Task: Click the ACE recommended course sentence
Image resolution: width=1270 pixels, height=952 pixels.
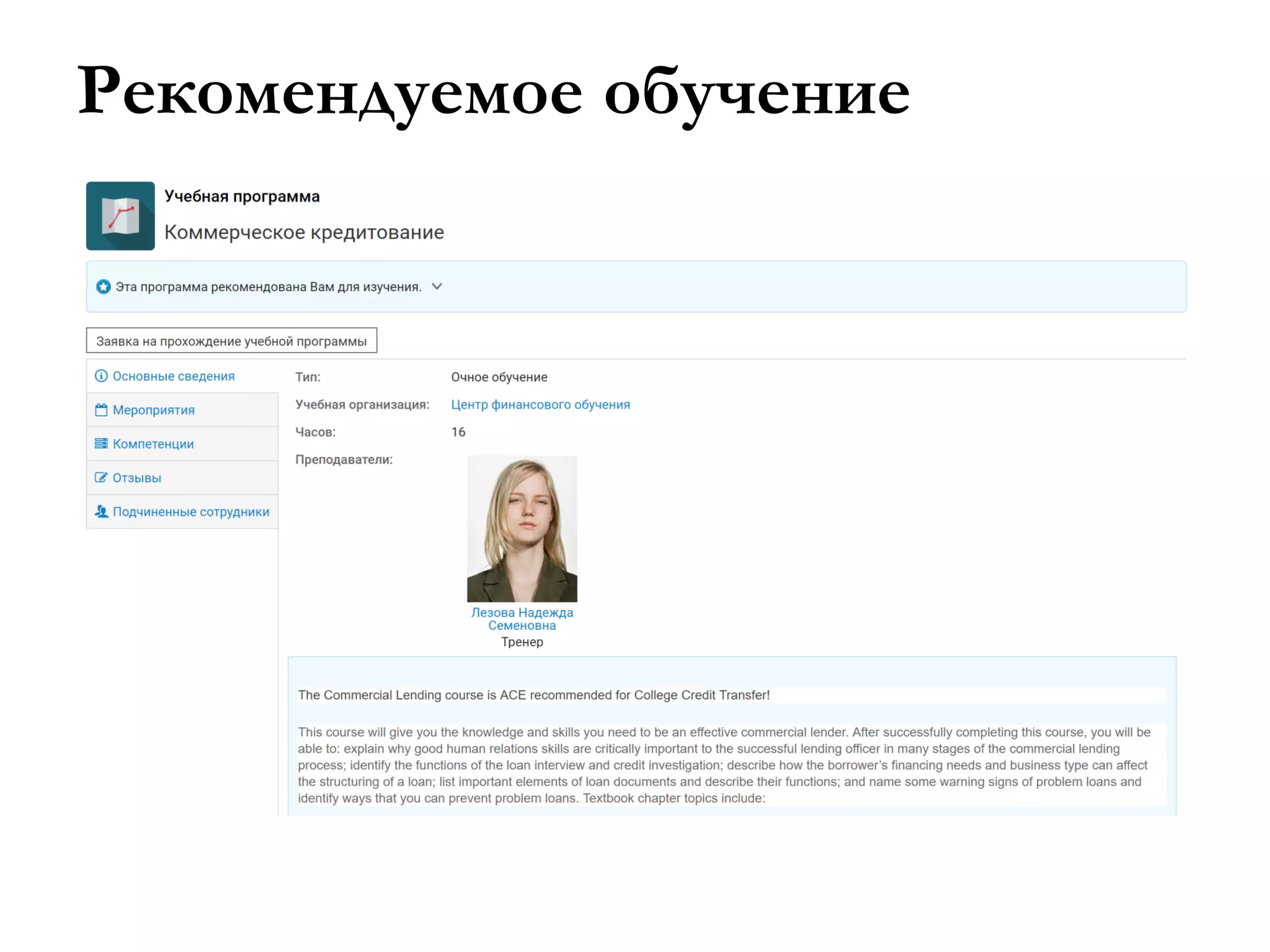Action: (534, 695)
